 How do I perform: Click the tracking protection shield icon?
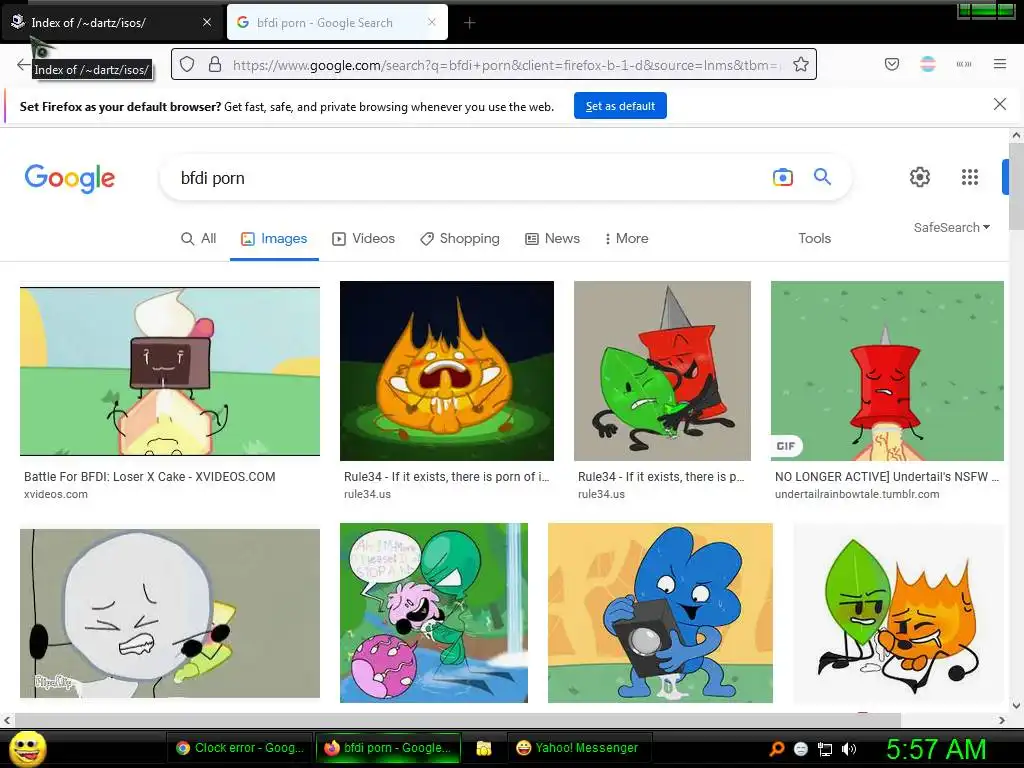click(187, 64)
